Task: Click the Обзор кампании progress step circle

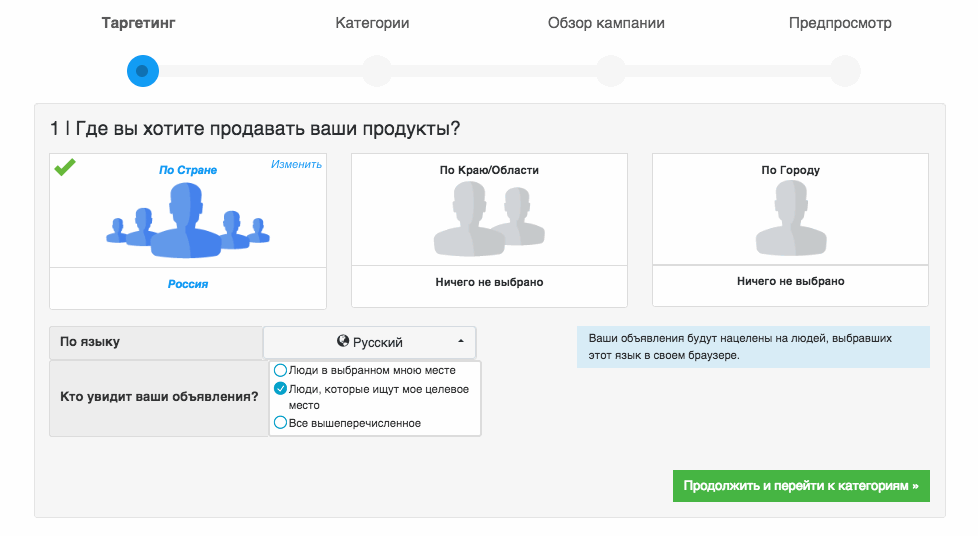Action: pyautogui.click(x=611, y=71)
